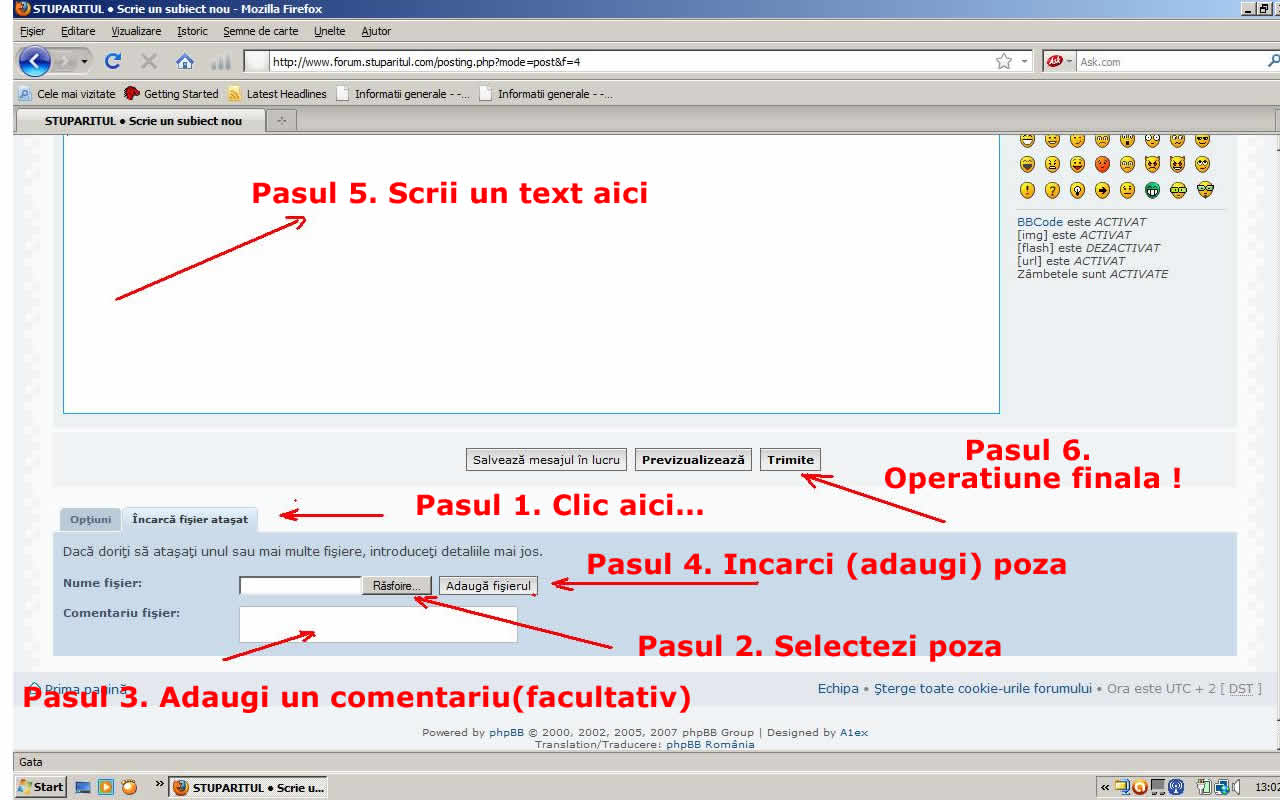This screenshot has height=800, width=1280.
Task: Insert the red angry smiley
Action: tap(1102, 164)
